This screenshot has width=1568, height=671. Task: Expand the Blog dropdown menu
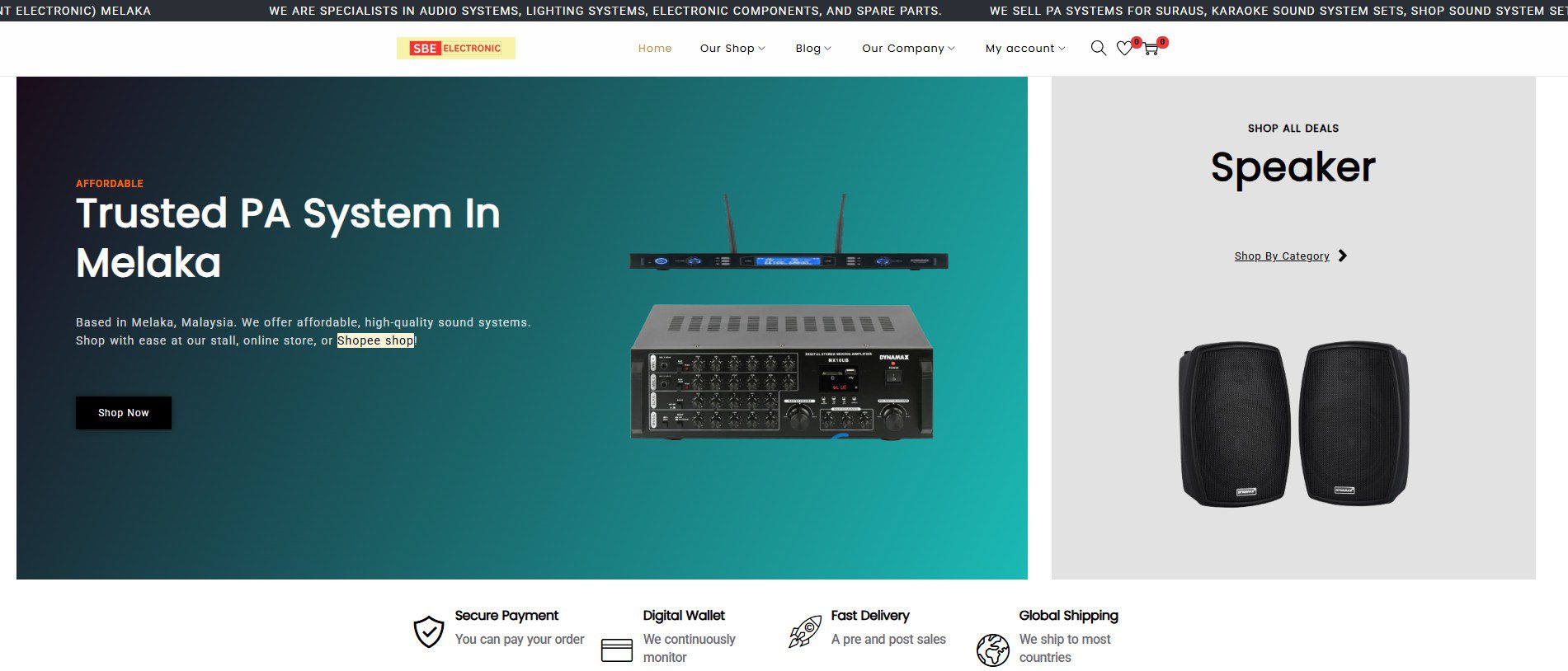pos(813,49)
